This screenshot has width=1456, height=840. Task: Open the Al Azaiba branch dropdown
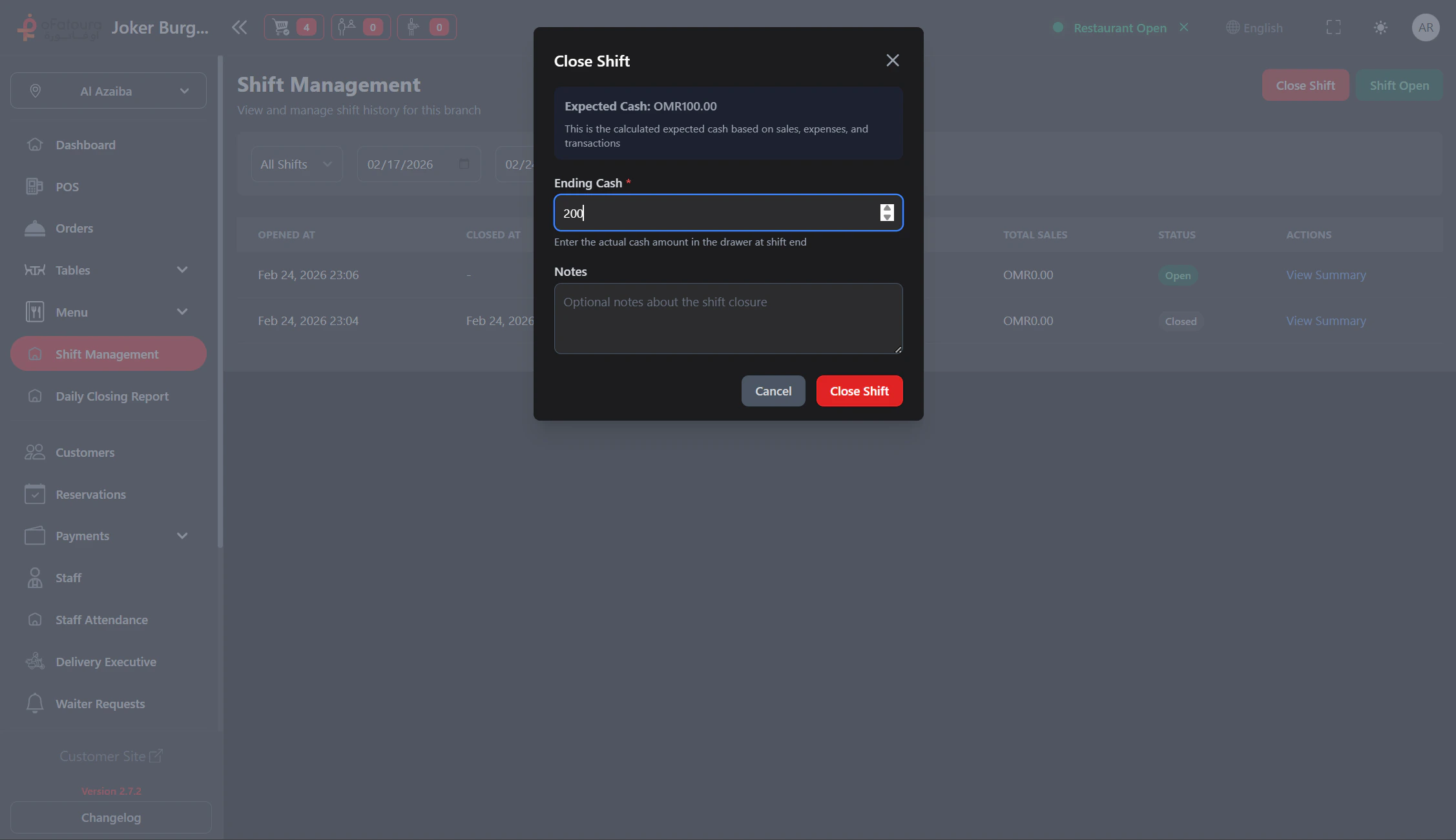click(109, 91)
